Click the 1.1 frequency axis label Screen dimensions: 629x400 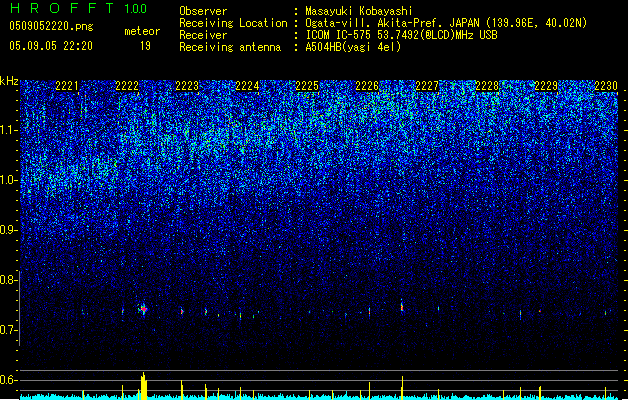pos(8,130)
